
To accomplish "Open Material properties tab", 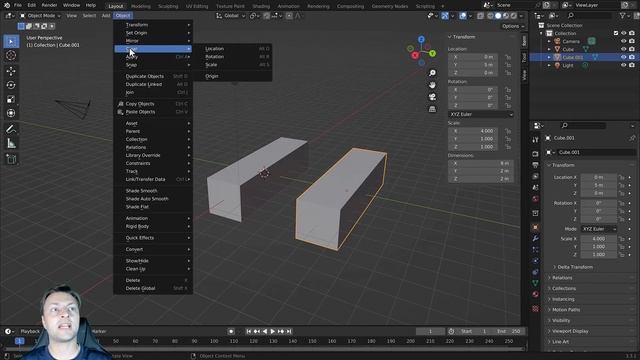I will 536,294.
